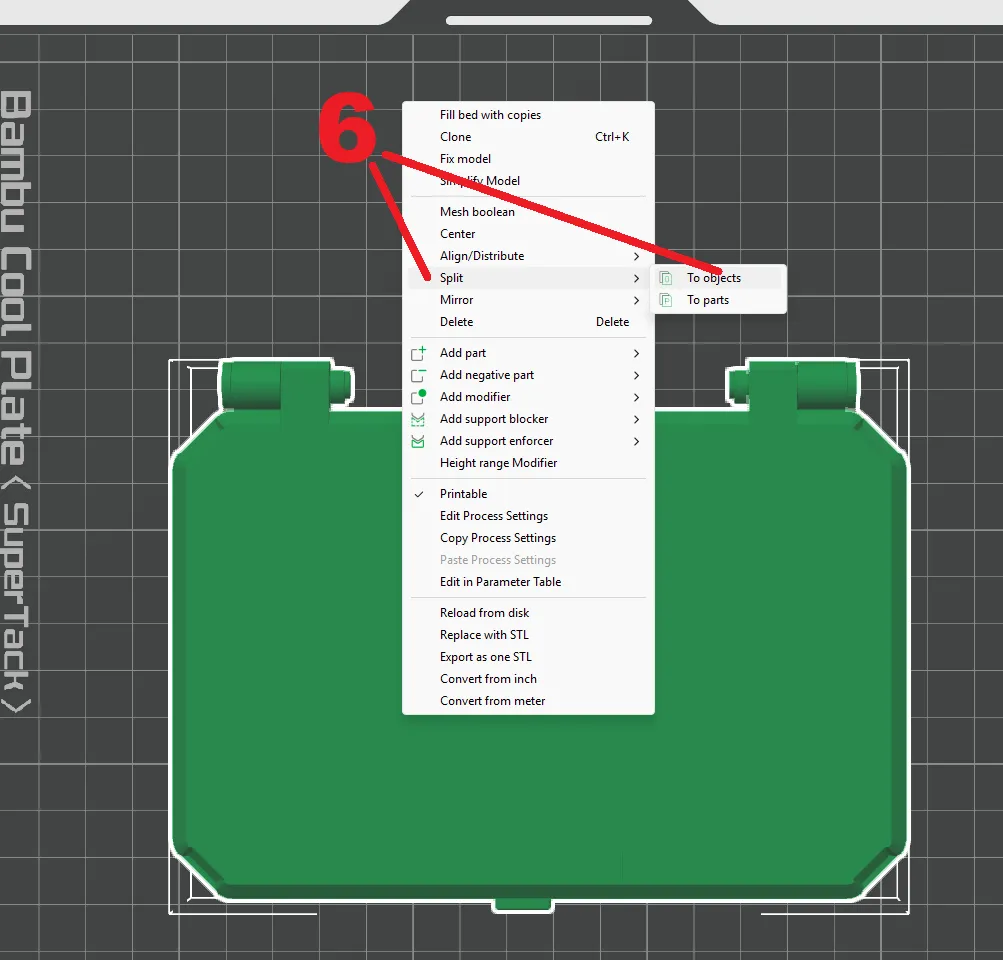Expand the Add part submenu arrow

pyautogui.click(x=636, y=353)
